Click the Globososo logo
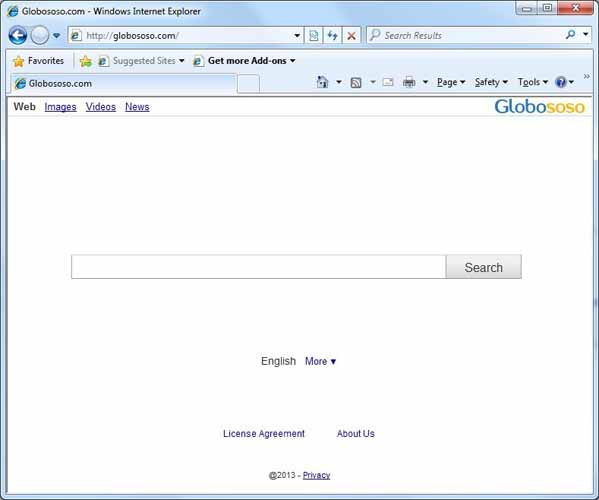 (x=539, y=107)
